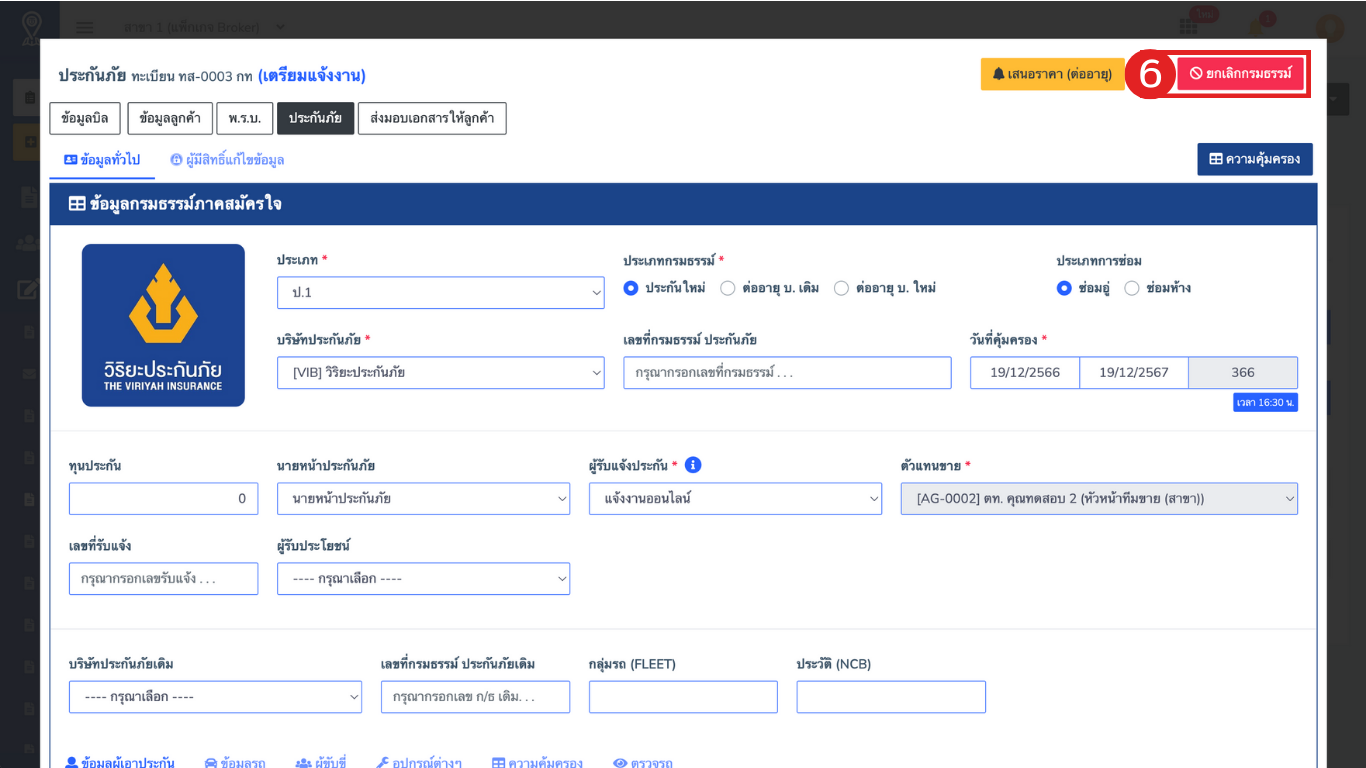Click the เลขที่กรมธรรม์ ประกันภัยเดิม input field
The width and height of the screenshot is (1366, 768).
point(475,697)
